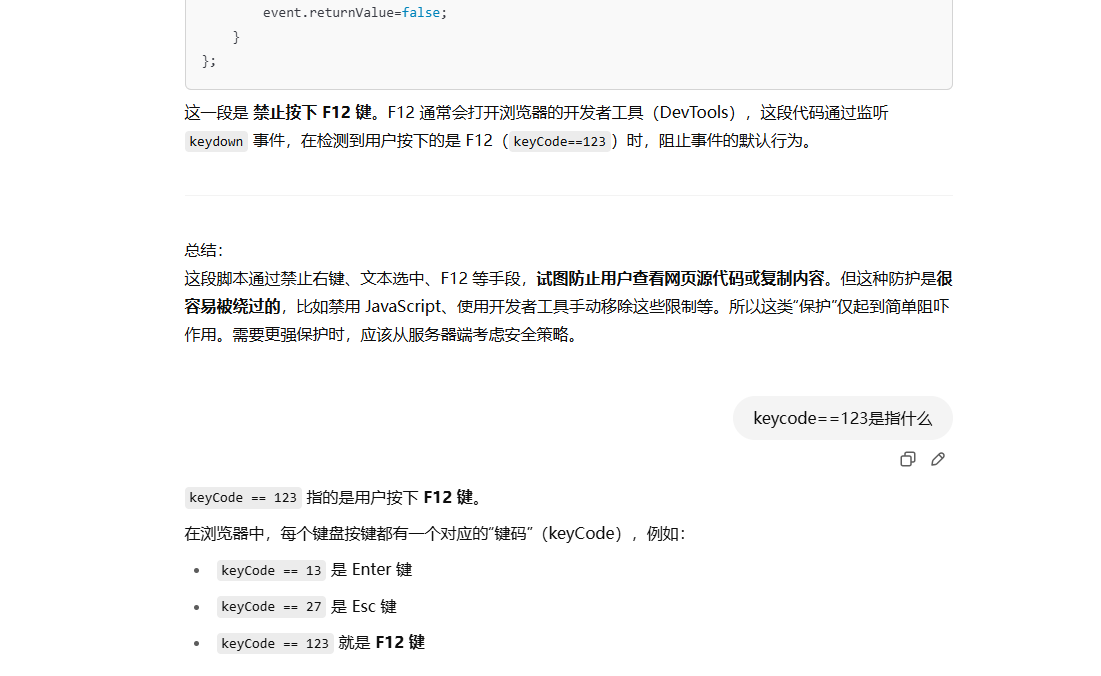The height and width of the screenshot is (676, 1101).
Task: Click the "keyCode == 123" code in the bullet list
Action: 275,643
